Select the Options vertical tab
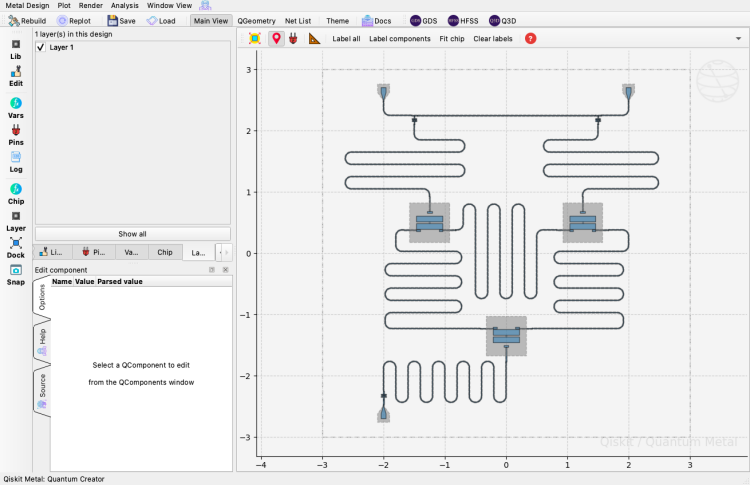750x485 pixels. coord(42,297)
